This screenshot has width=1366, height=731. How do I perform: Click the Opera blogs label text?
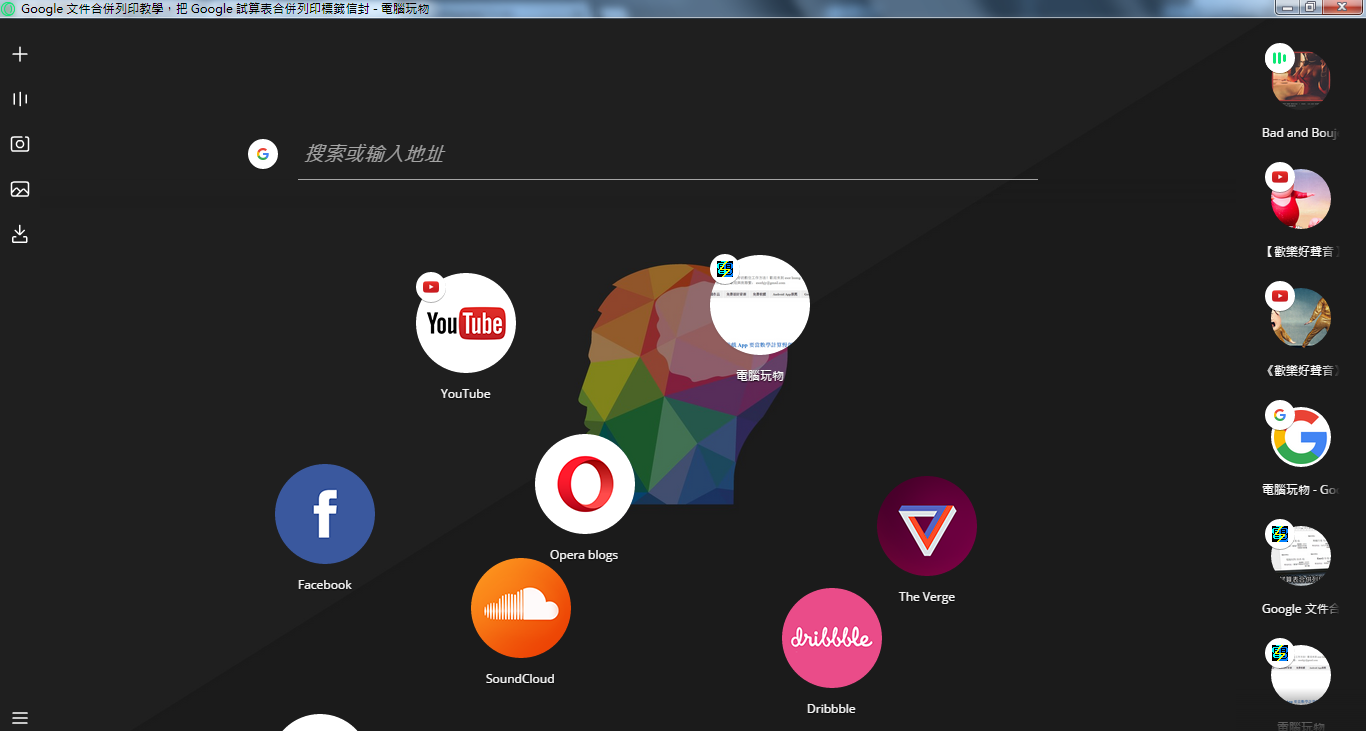pos(584,555)
